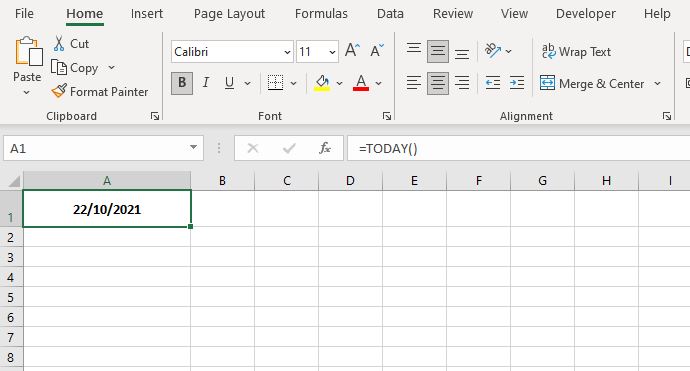The width and height of the screenshot is (690, 371).
Task: Select column H header
Action: coord(606,181)
